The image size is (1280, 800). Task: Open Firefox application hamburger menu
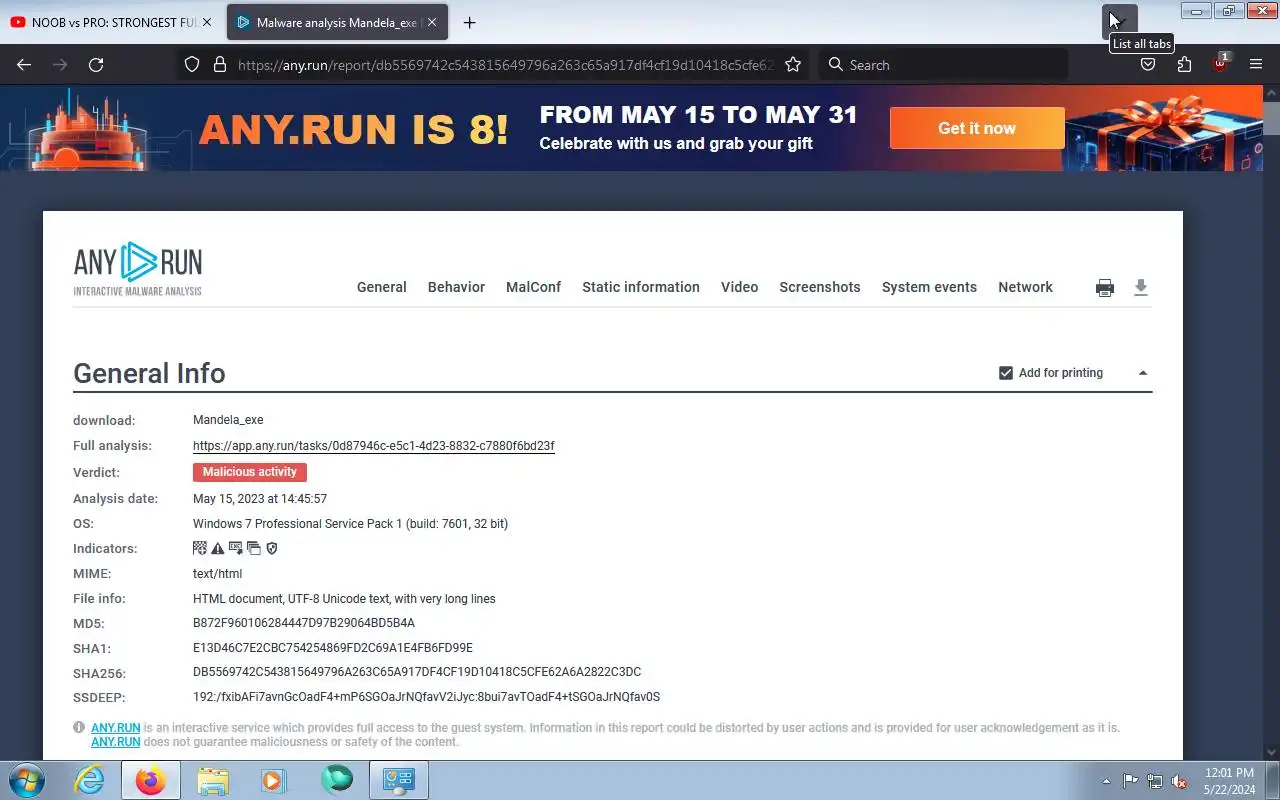[x=1256, y=65]
